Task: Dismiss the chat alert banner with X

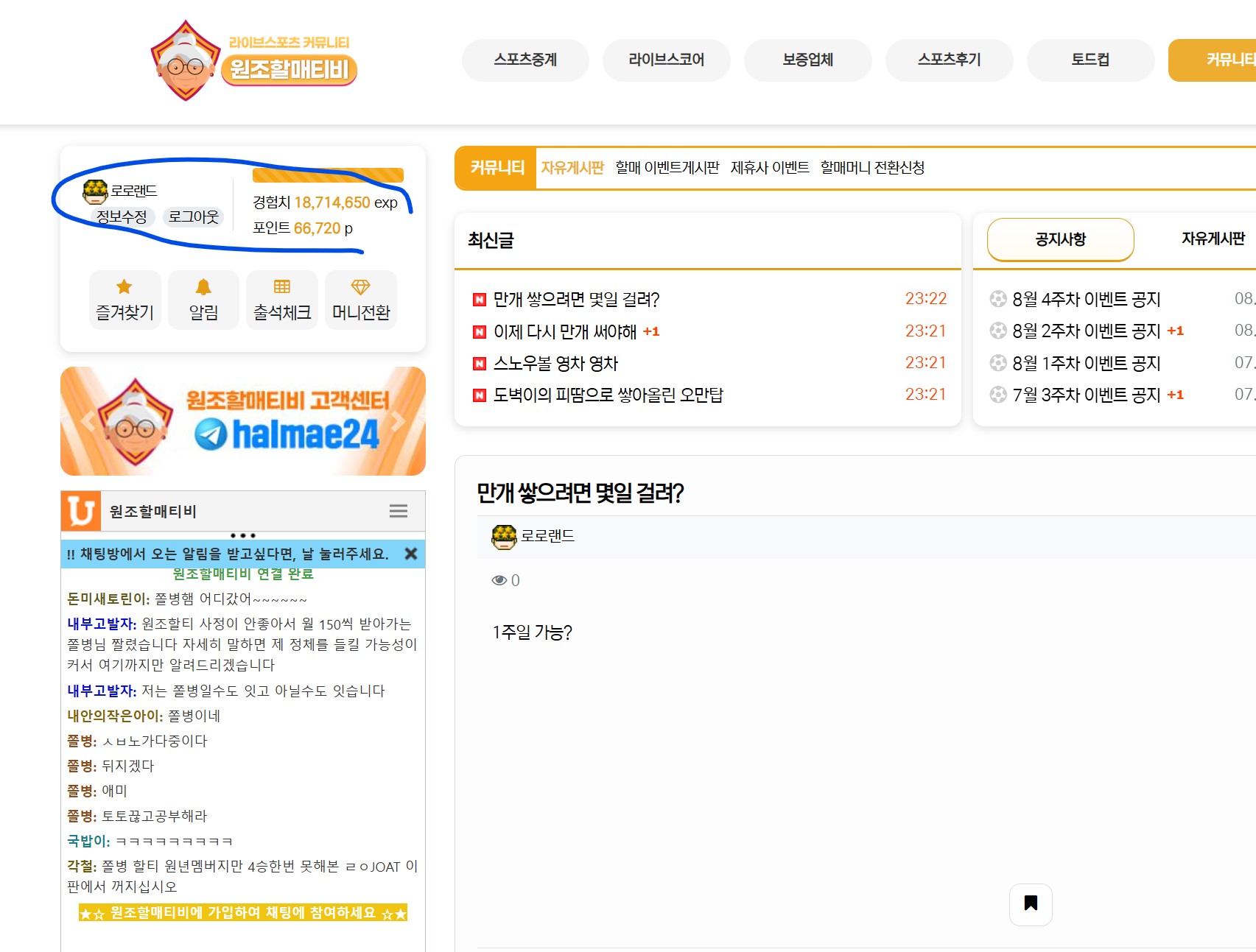Action: tap(411, 554)
